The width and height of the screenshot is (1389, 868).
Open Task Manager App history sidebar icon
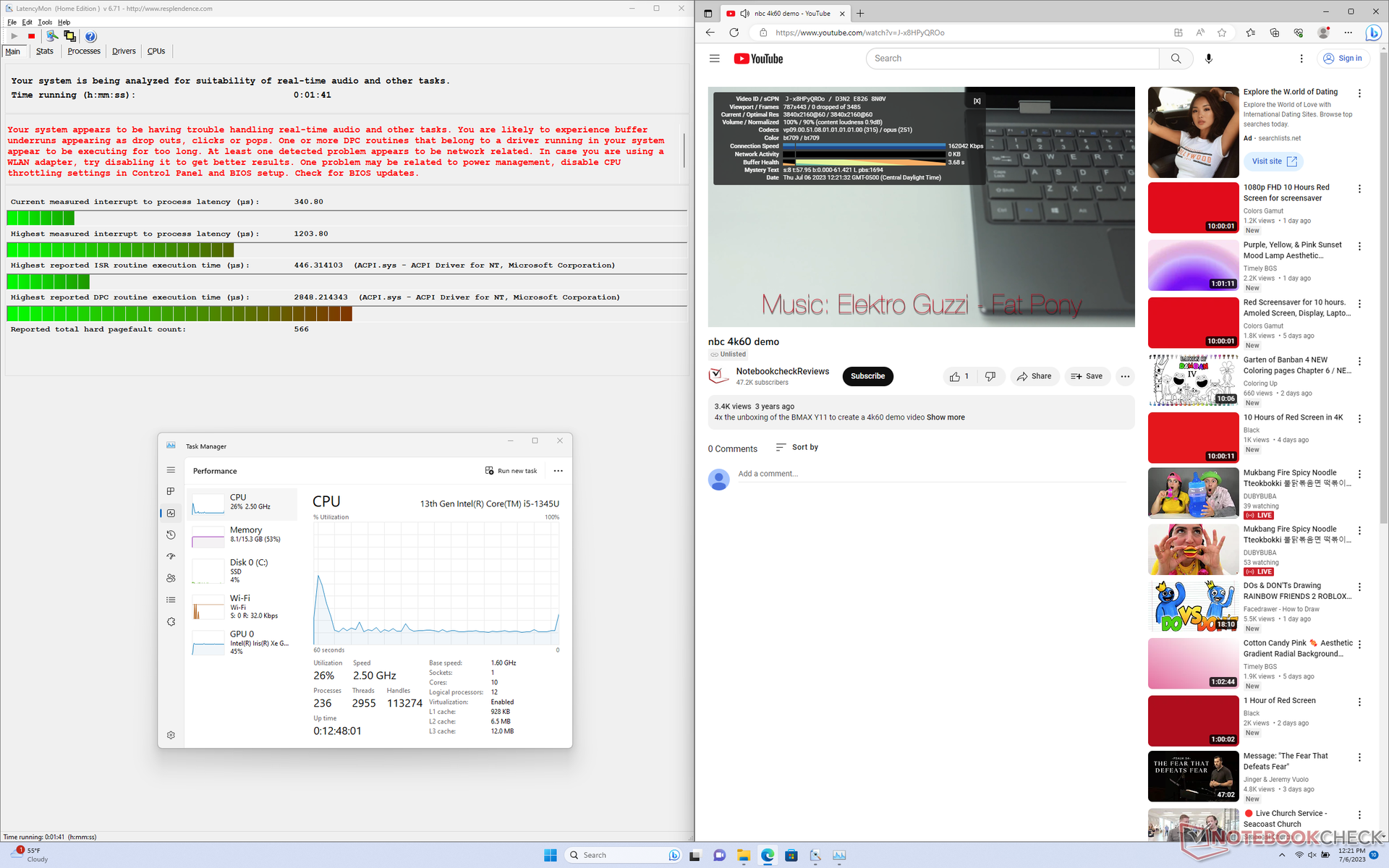171,535
